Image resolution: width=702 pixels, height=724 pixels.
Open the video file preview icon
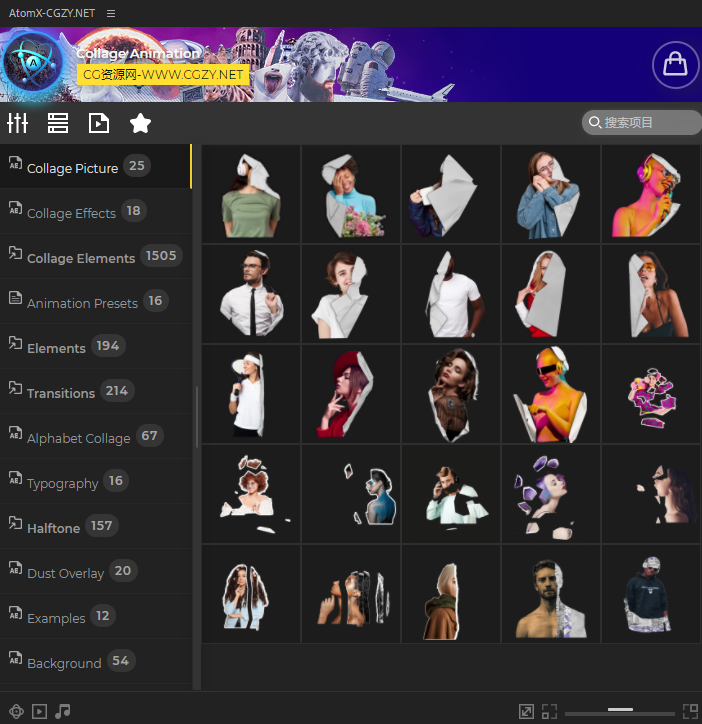pyautogui.click(x=98, y=123)
